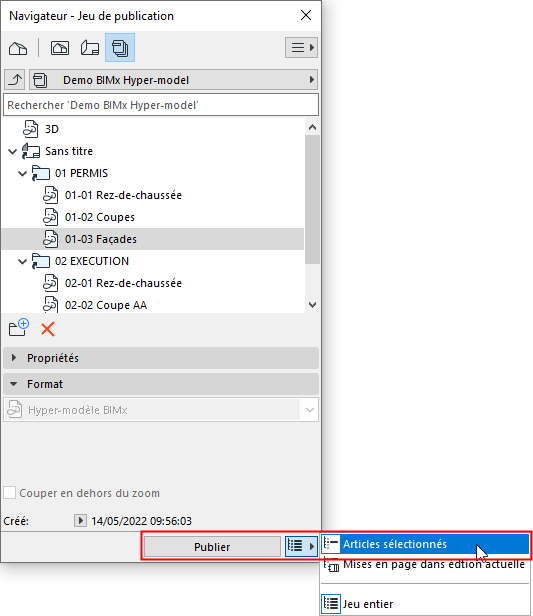Add a new folder with plus icon
Image resolution: width=533 pixels, height=616 pixels.
tap(18, 328)
